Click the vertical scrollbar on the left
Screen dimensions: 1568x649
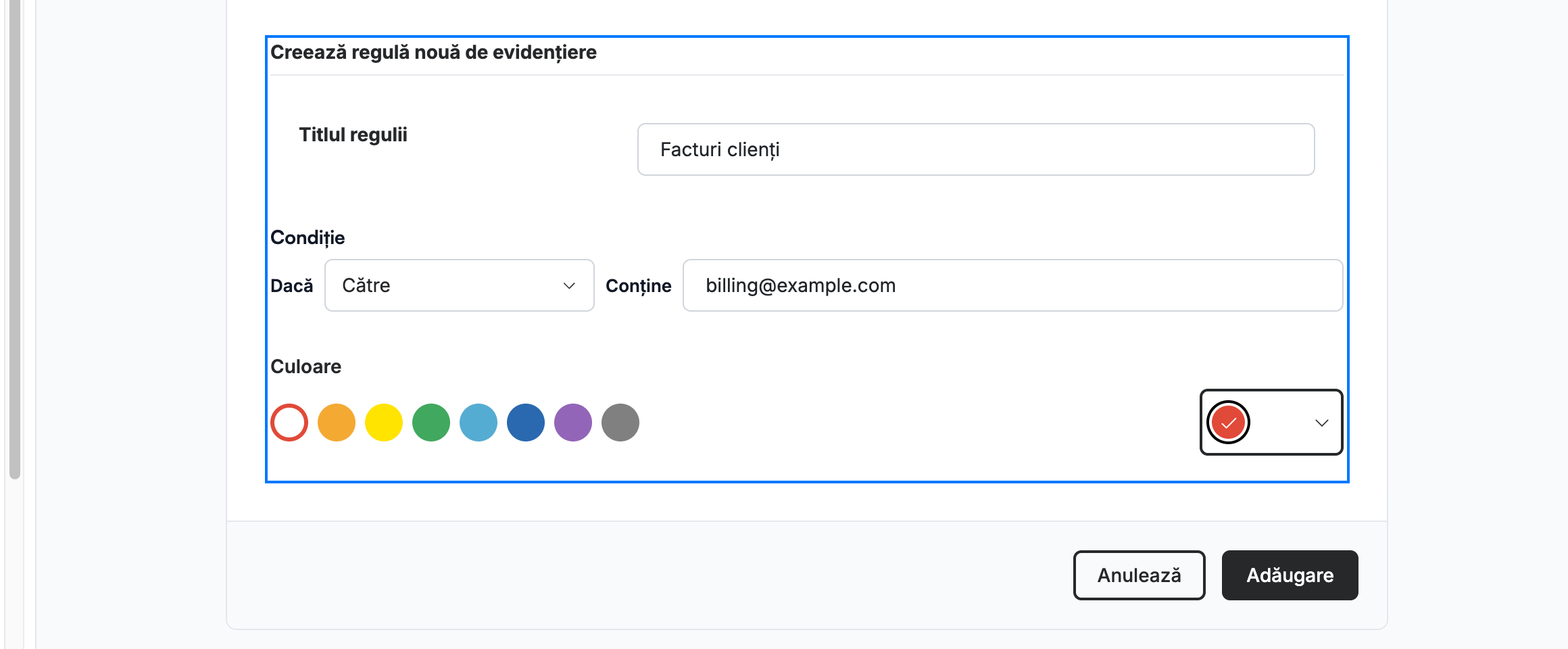(15, 239)
